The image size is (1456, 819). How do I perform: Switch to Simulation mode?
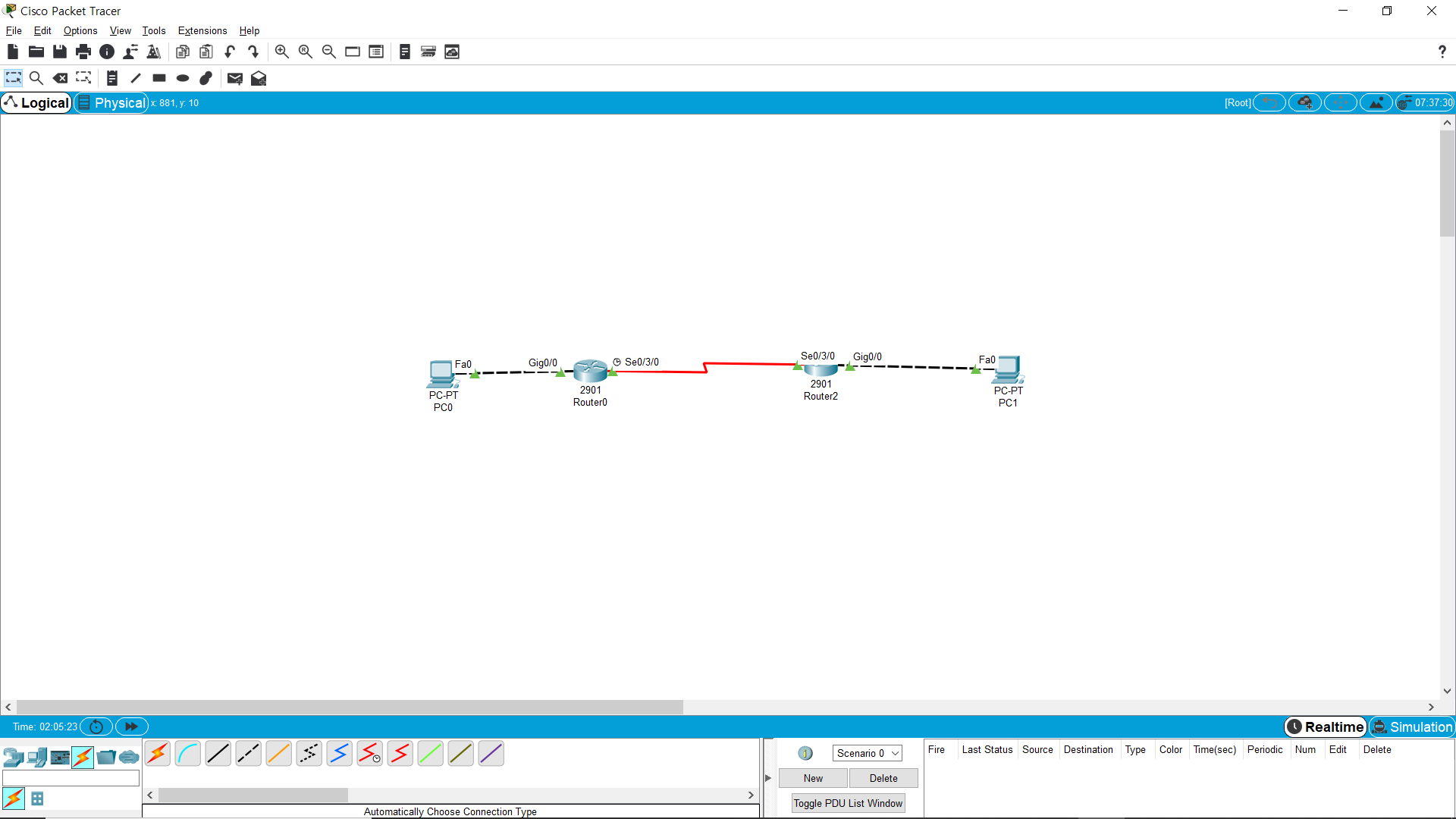click(x=1412, y=726)
